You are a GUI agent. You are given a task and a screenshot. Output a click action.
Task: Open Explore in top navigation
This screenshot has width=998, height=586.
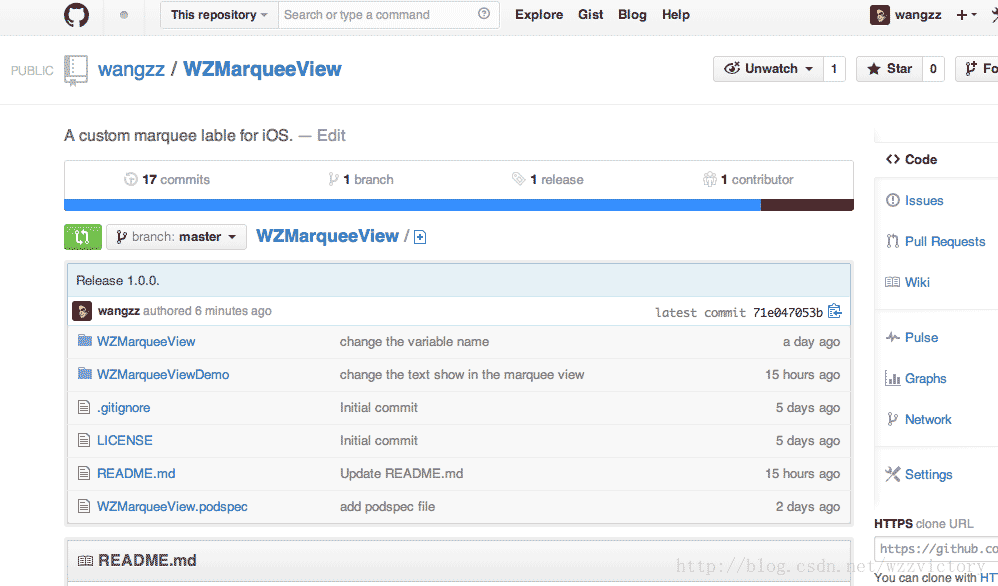[x=539, y=14]
